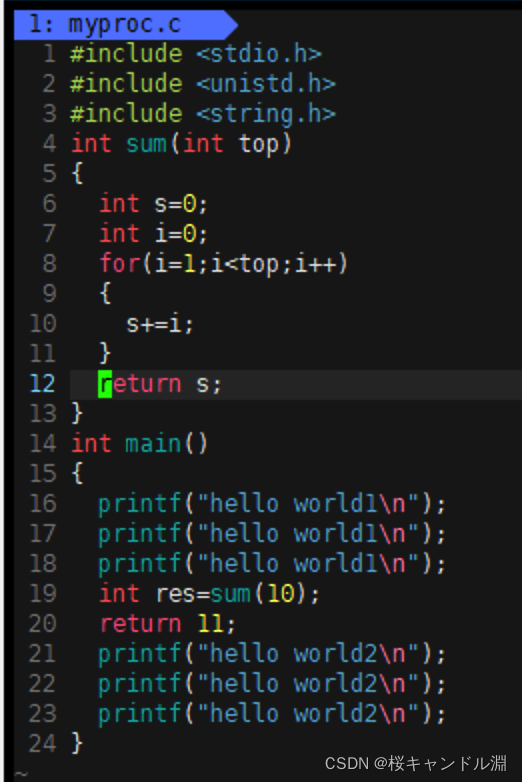Click the printf hello world1 on line 18
This screenshot has height=782, width=522.
[x=272, y=564]
